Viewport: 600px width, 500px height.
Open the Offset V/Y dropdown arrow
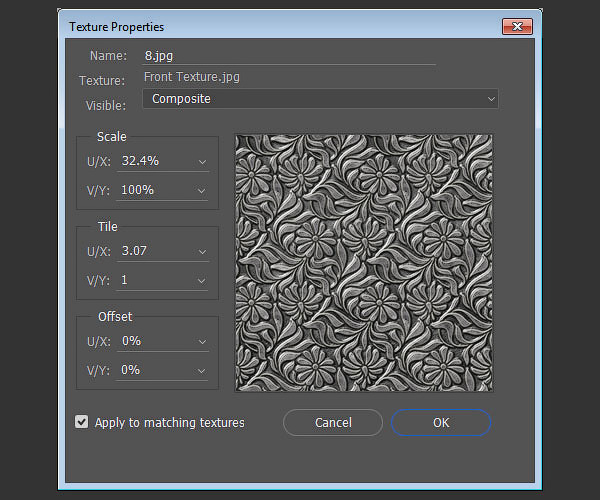click(x=201, y=371)
